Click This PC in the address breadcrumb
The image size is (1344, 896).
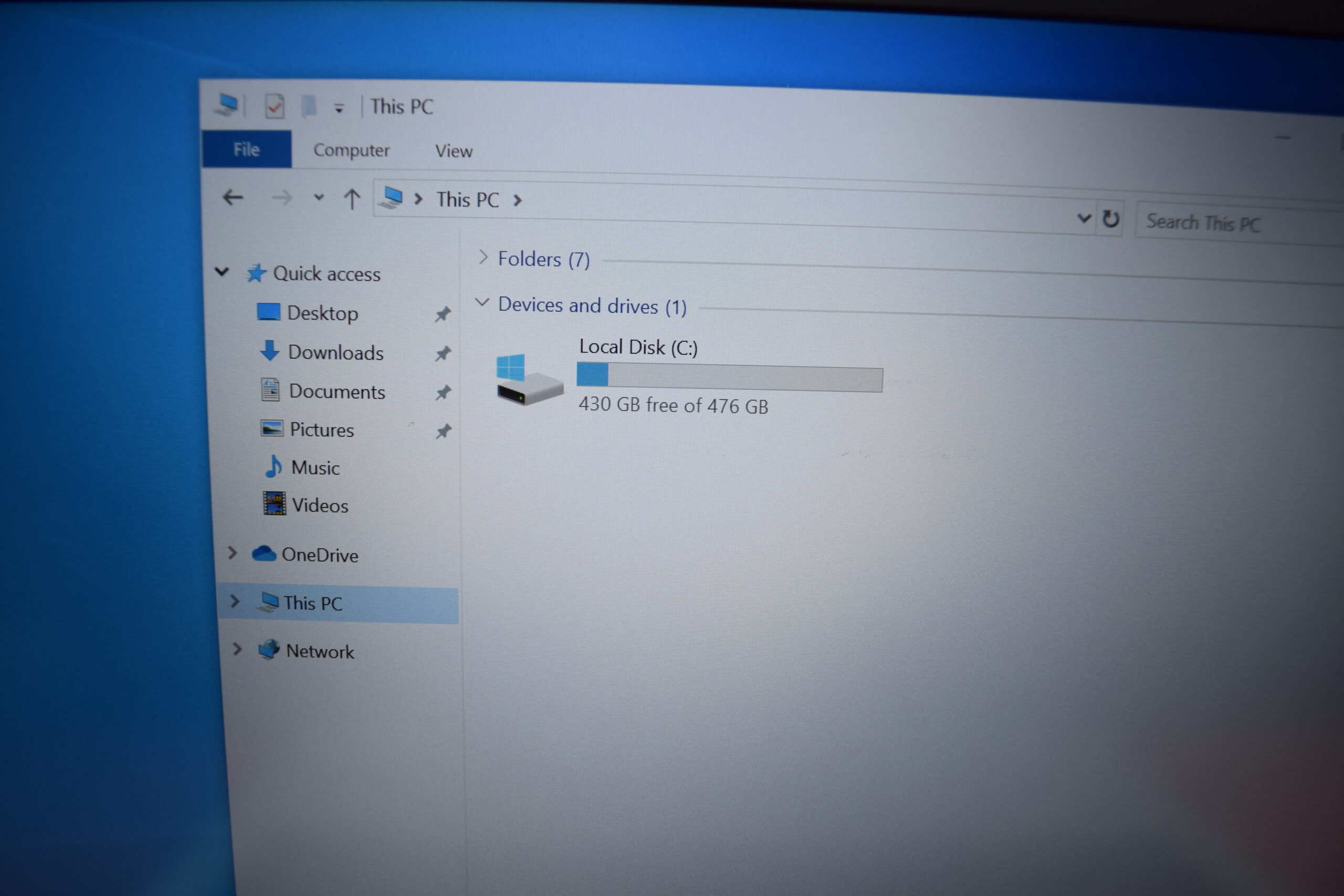pos(467,199)
